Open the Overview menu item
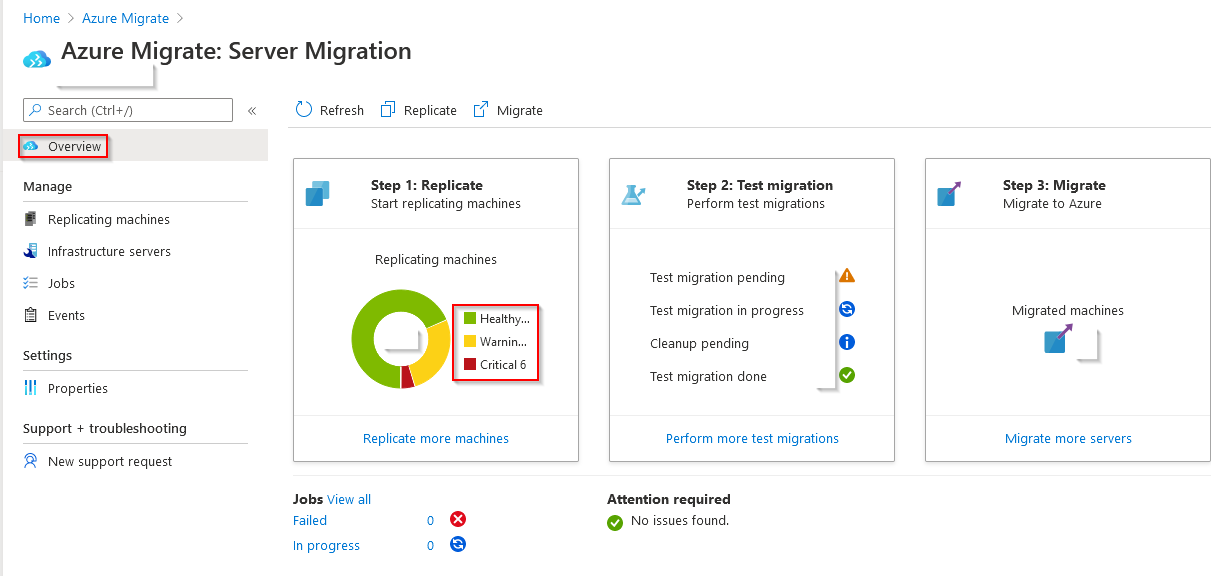The height and width of the screenshot is (576, 1211). [135, 146]
